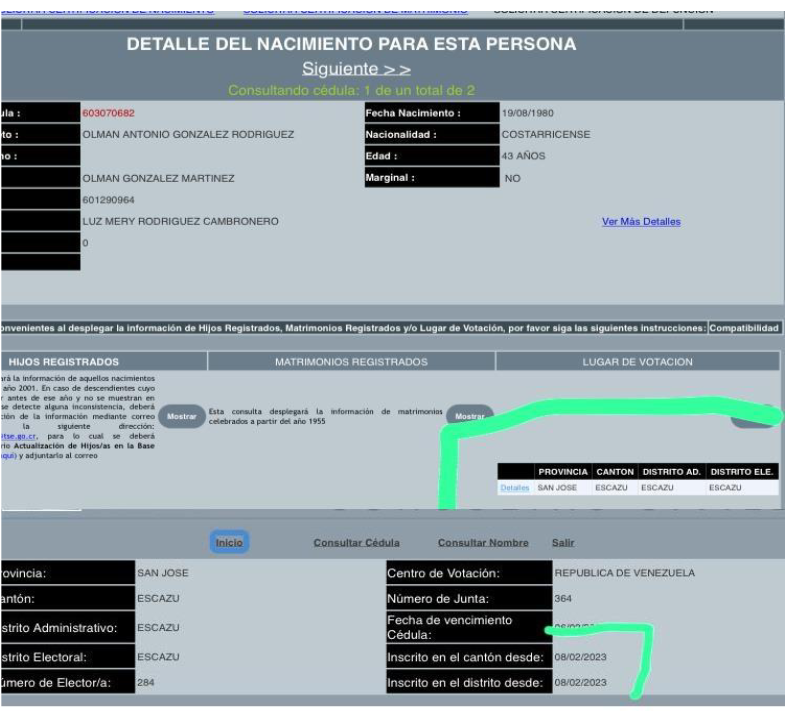Select mother name LUZ MERY RODRIGUEZ CAMBRONERO

click(x=181, y=222)
